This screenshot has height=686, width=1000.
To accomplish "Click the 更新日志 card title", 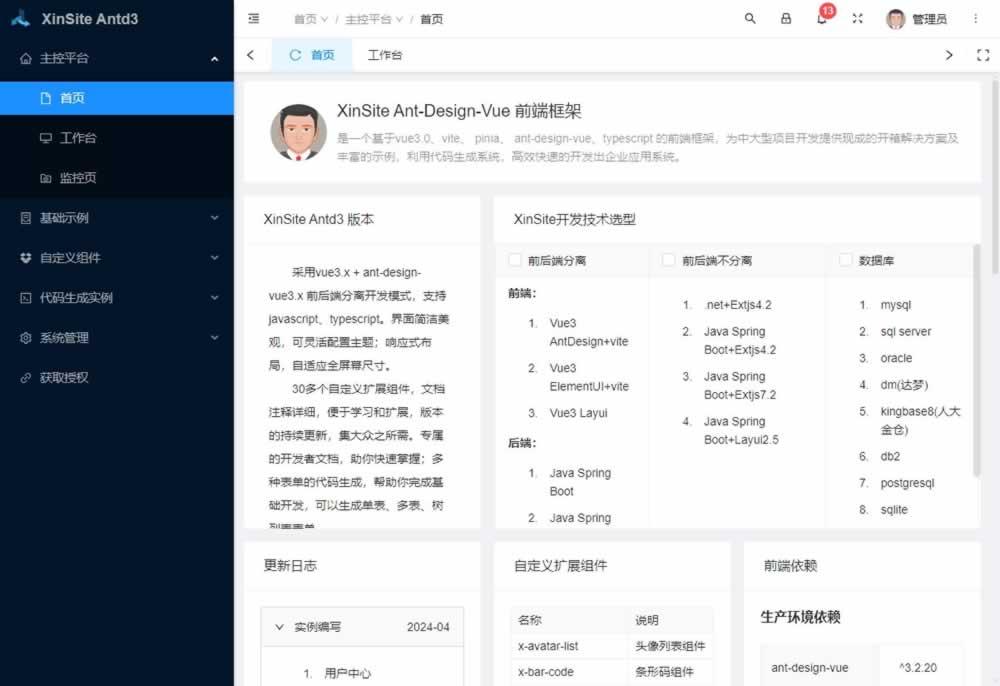I will (290, 565).
